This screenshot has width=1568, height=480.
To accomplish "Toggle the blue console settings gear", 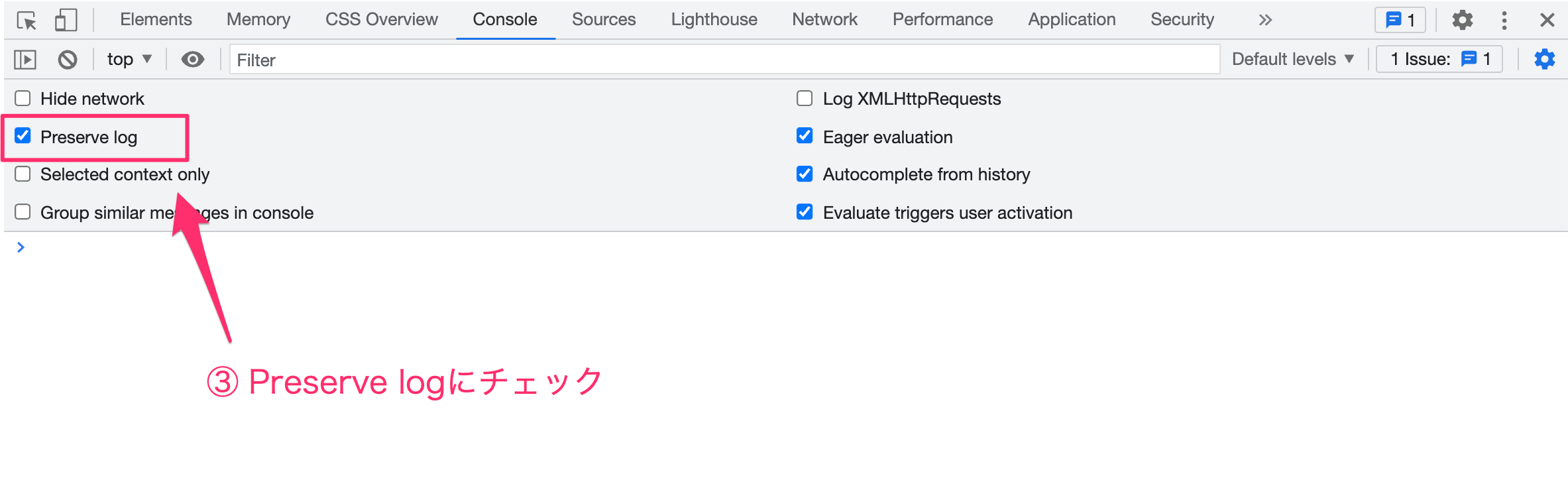I will tap(1544, 59).
